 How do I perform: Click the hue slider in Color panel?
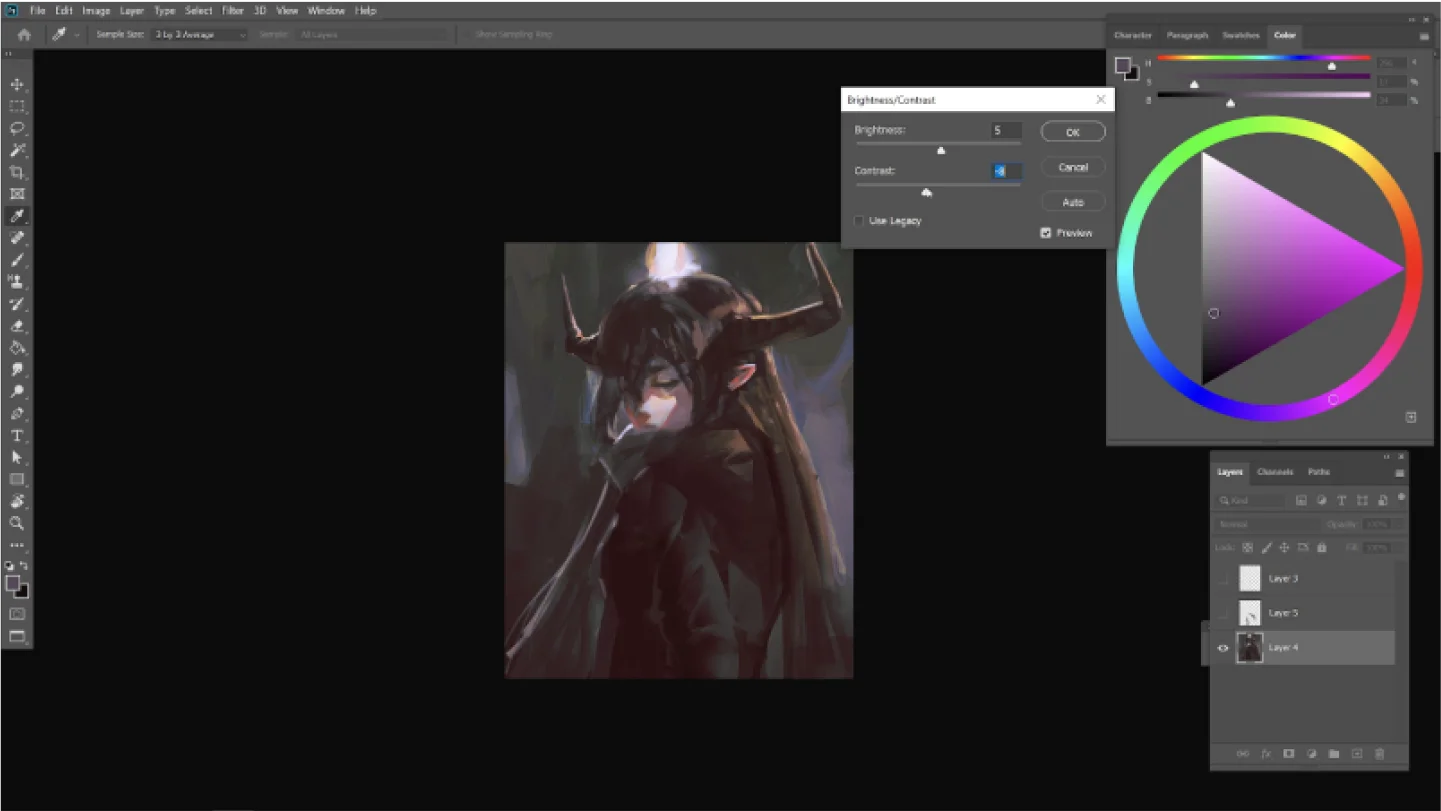pyautogui.click(x=1264, y=58)
